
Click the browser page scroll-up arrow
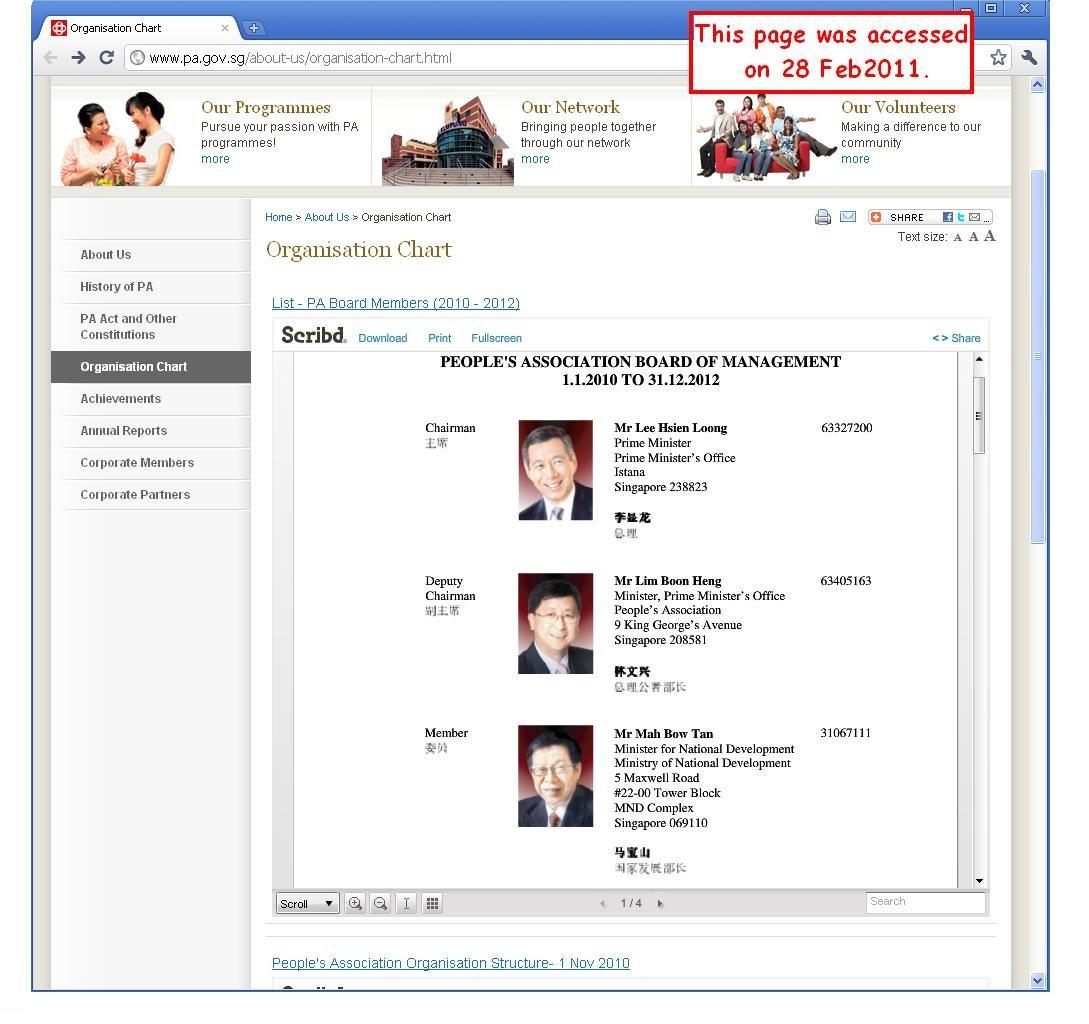[x=1038, y=85]
